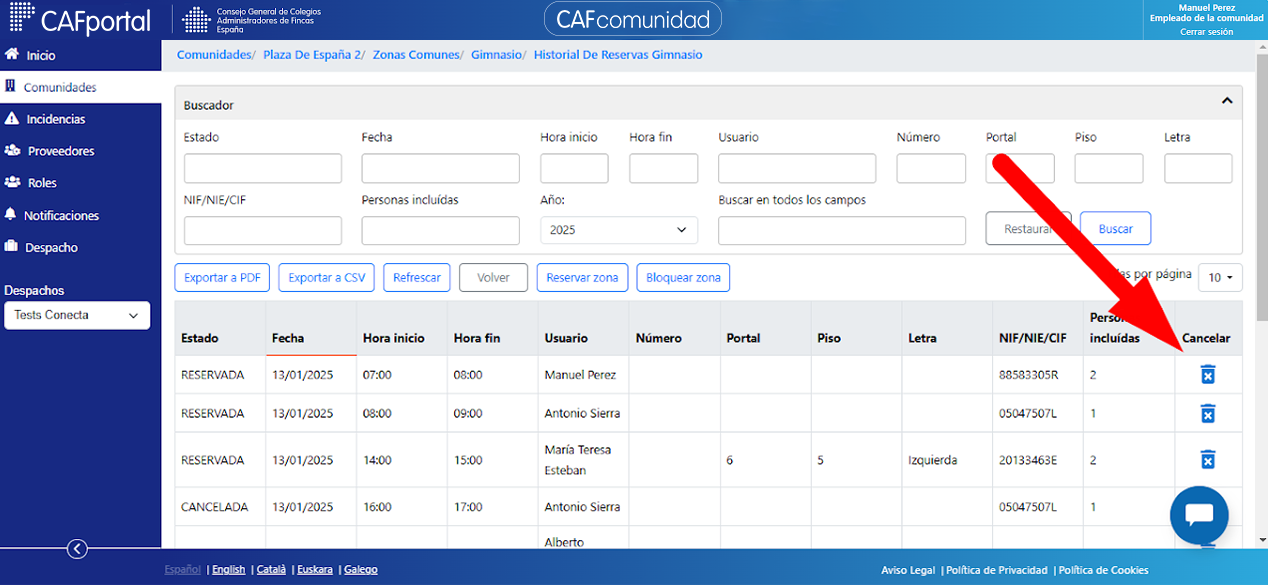The height and width of the screenshot is (586, 1268).
Task: Collapse the Buscador panel chevron
Action: (1227, 101)
